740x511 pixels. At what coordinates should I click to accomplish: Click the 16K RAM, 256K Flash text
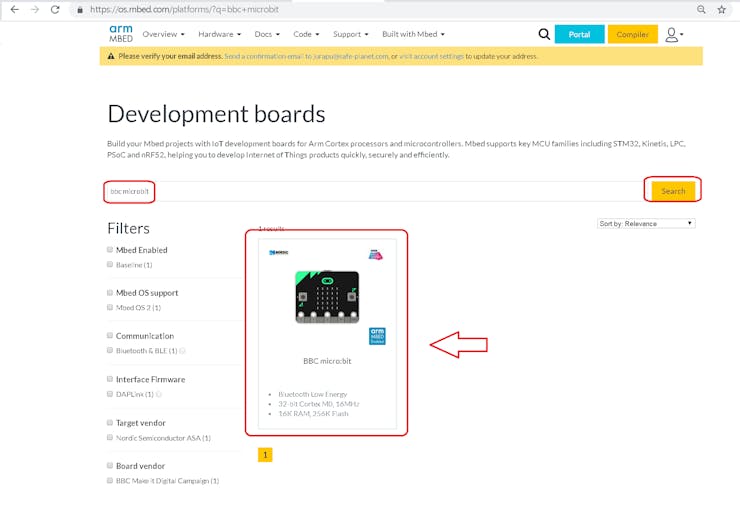tap(313, 414)
